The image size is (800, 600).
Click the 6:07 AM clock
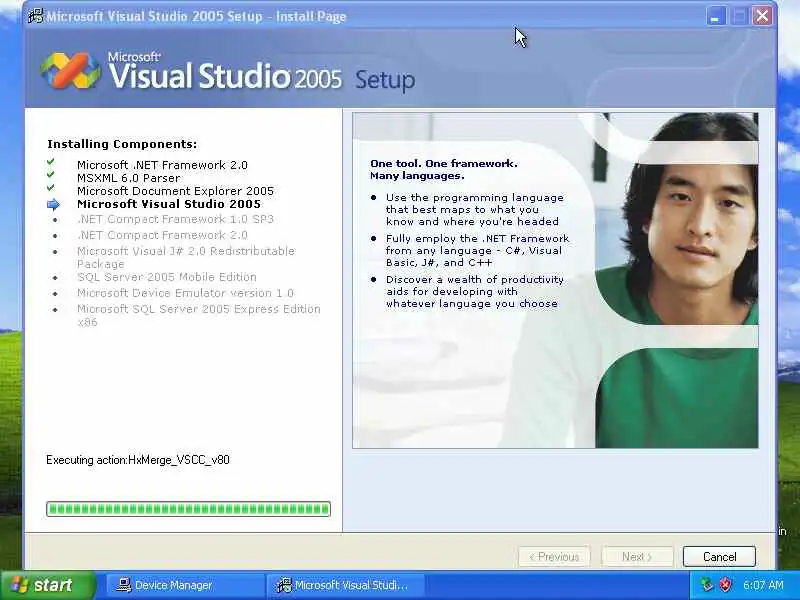(x=763, y=585)
